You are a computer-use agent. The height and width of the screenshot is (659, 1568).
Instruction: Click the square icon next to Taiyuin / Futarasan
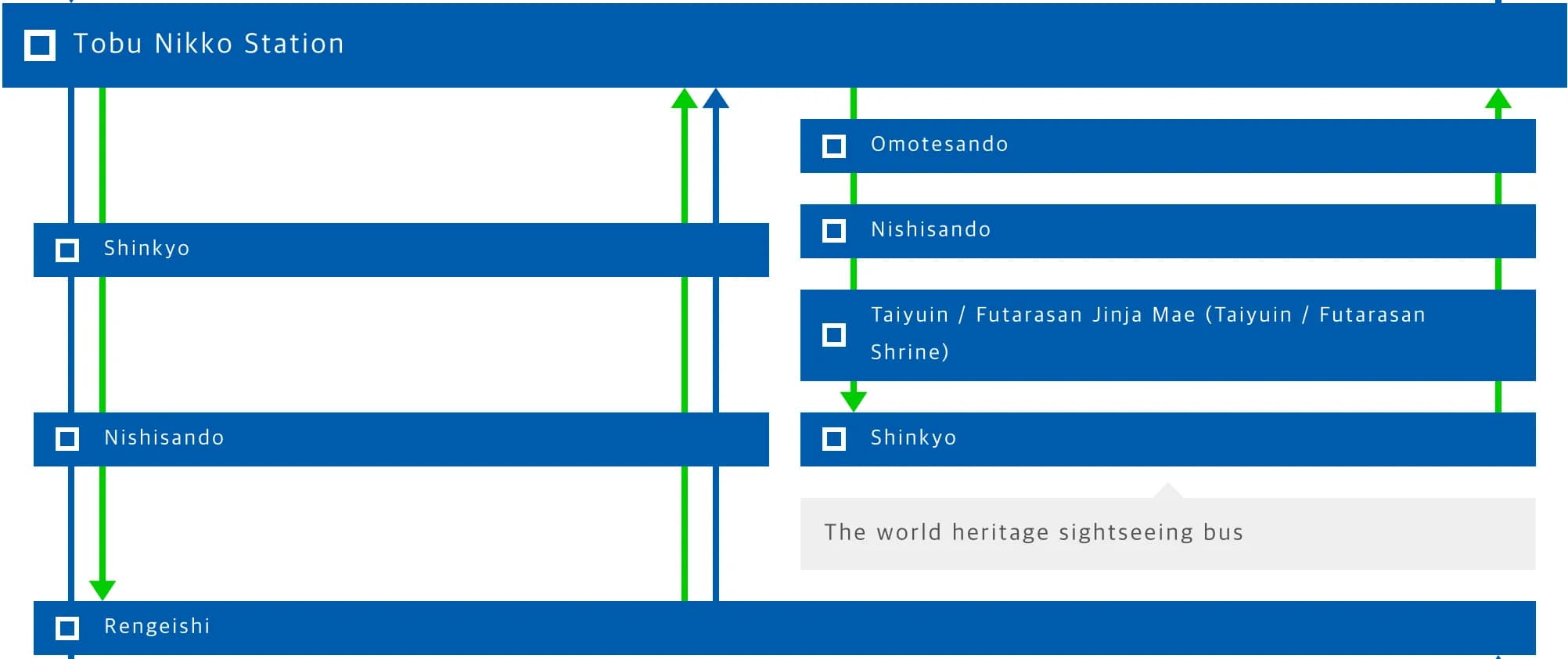point(834,335)
